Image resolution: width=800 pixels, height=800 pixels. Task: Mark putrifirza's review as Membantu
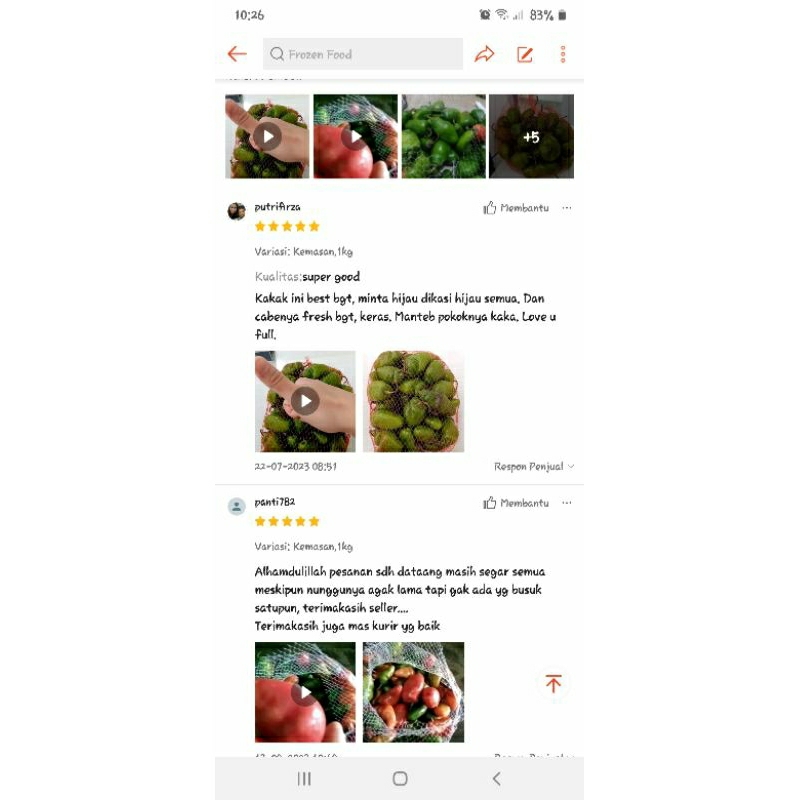[x=516, y=208]
